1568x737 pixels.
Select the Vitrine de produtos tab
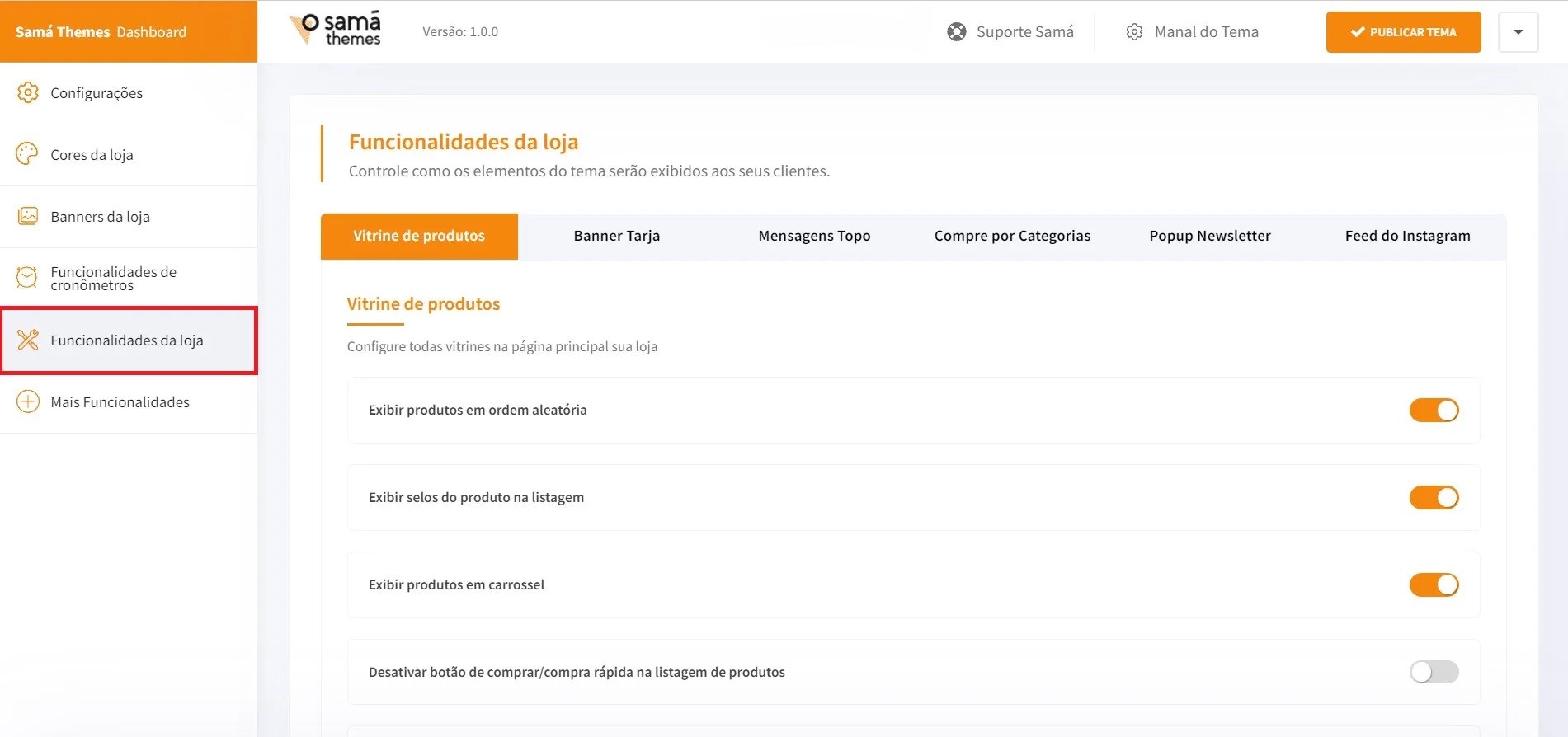(419, 236)
